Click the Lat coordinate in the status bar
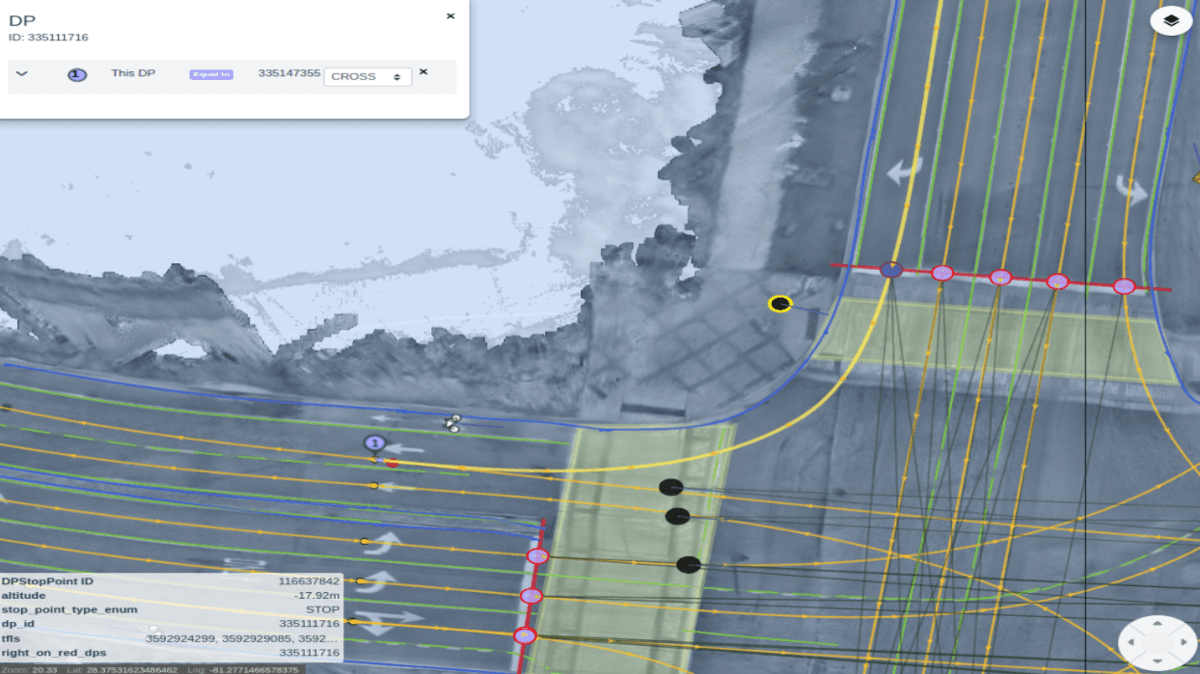 pyautogui.click(x=120, y=669)
